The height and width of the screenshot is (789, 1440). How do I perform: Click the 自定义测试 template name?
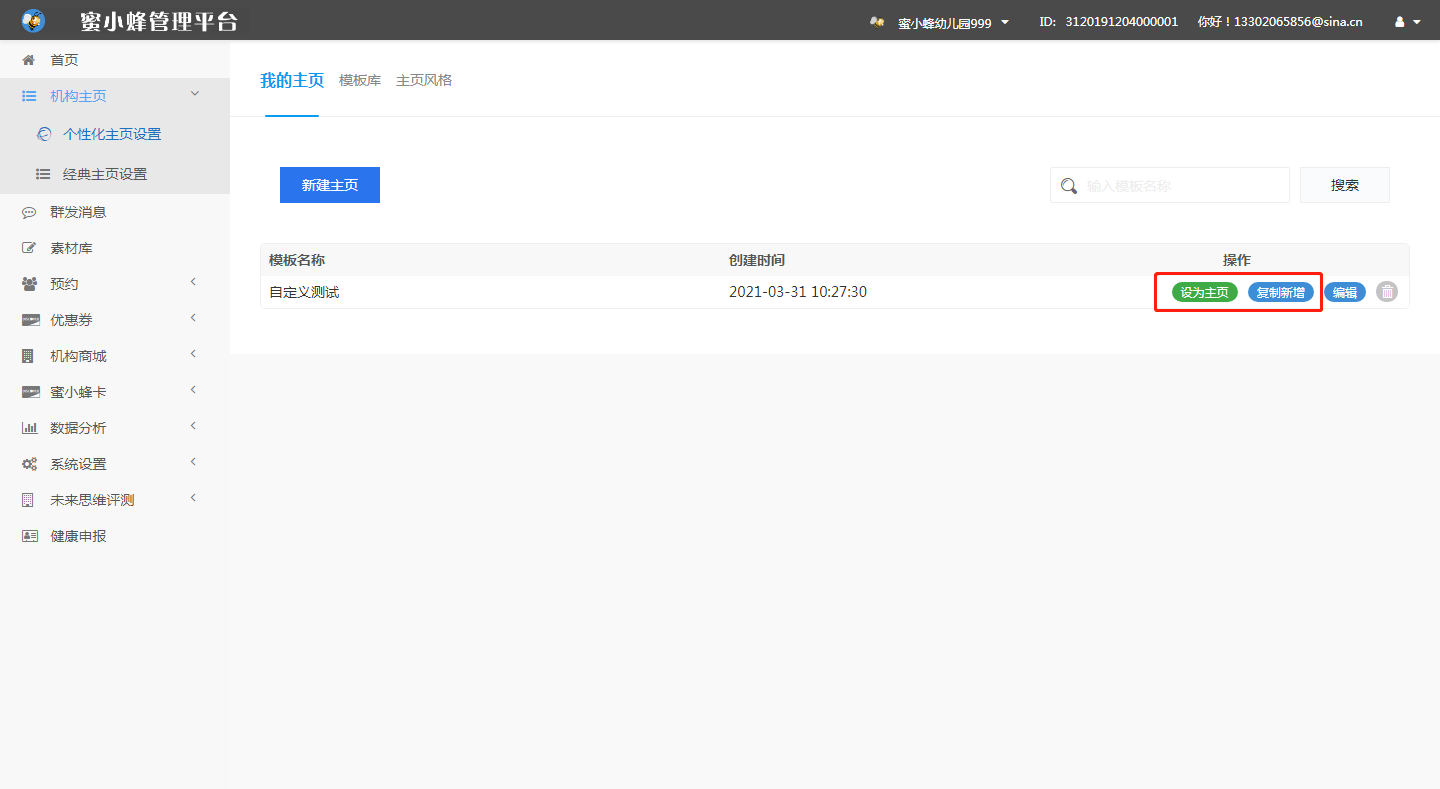point(304,292)
